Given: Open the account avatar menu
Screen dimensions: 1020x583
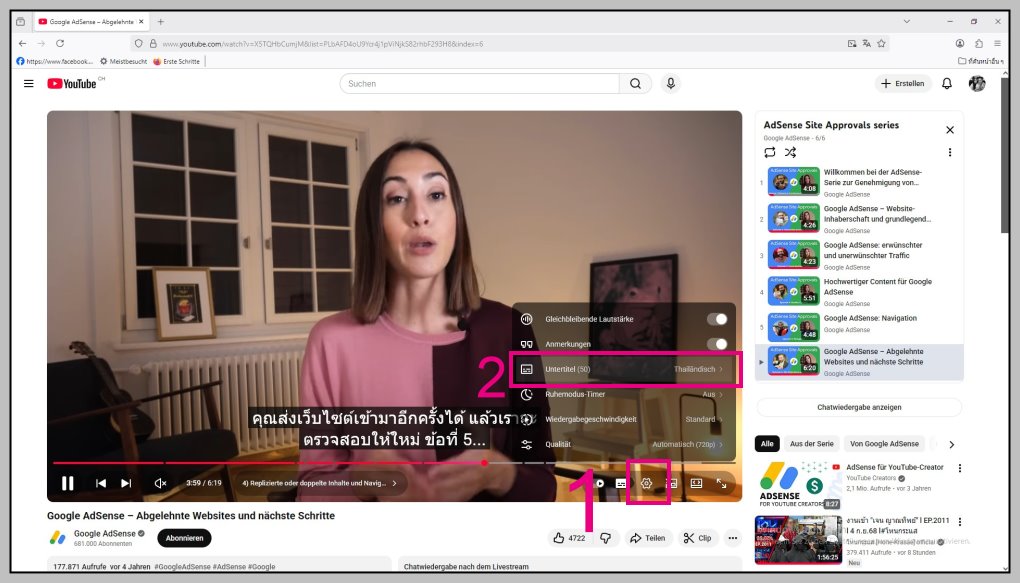Looking at the screenshot, I should (x=977, y=83).
